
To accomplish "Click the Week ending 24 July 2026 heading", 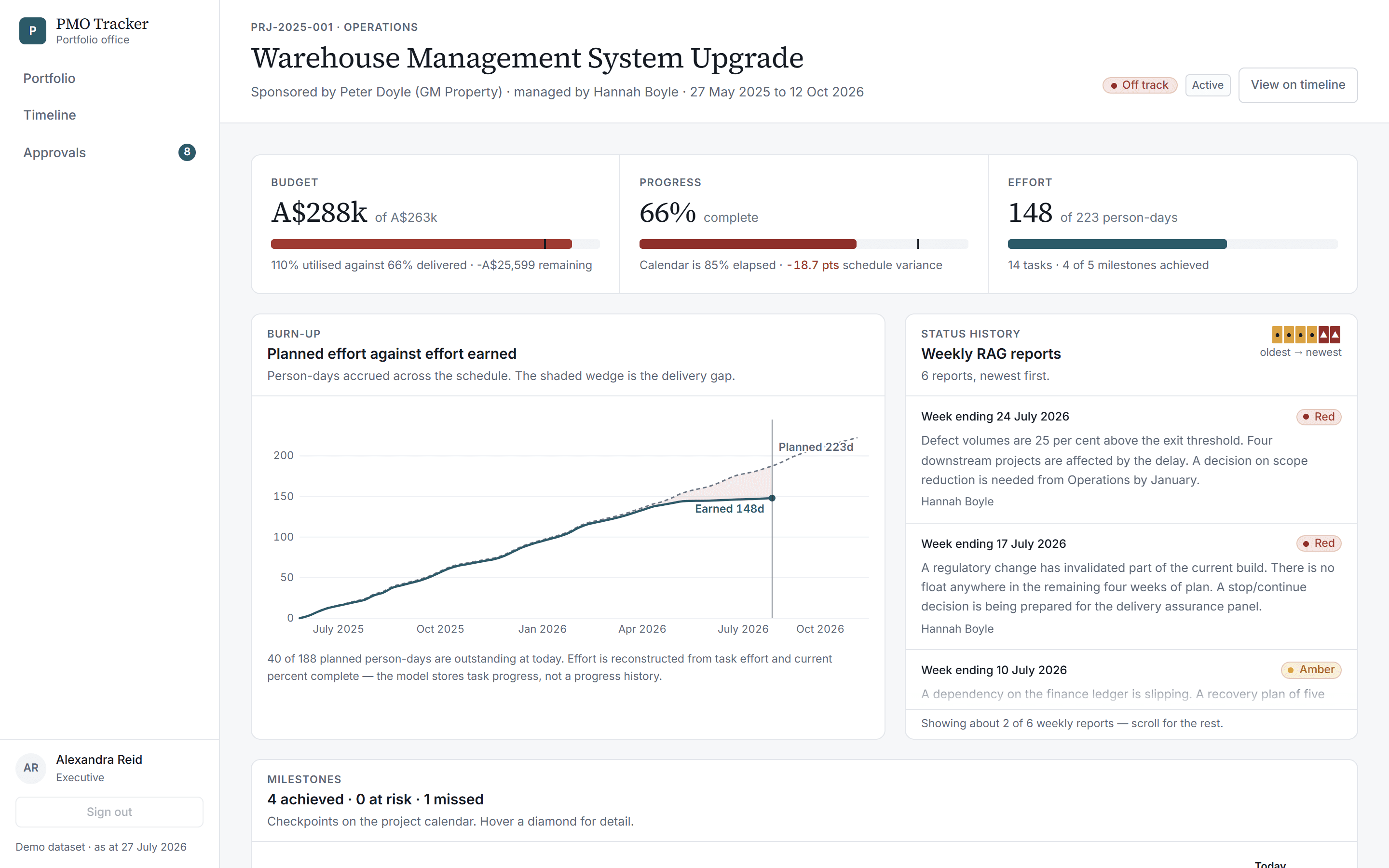I will [x=994, y=416].
